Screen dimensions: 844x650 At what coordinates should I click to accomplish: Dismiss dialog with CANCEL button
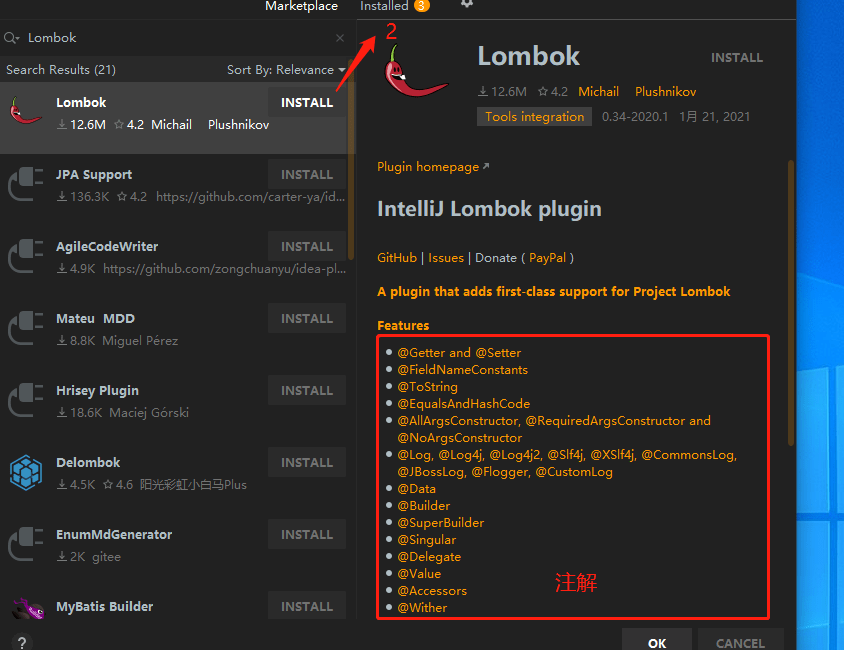[x=740, y=640]
